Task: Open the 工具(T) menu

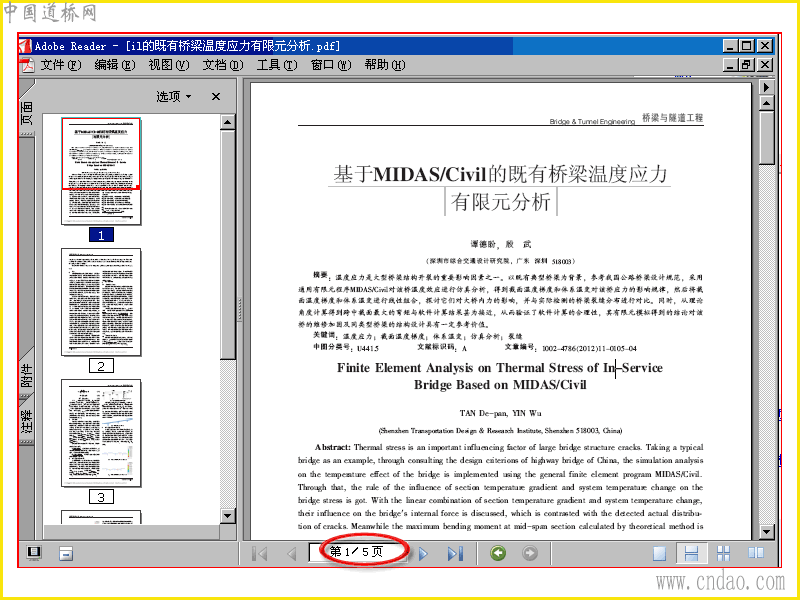Action: click(x=277, y=65)
